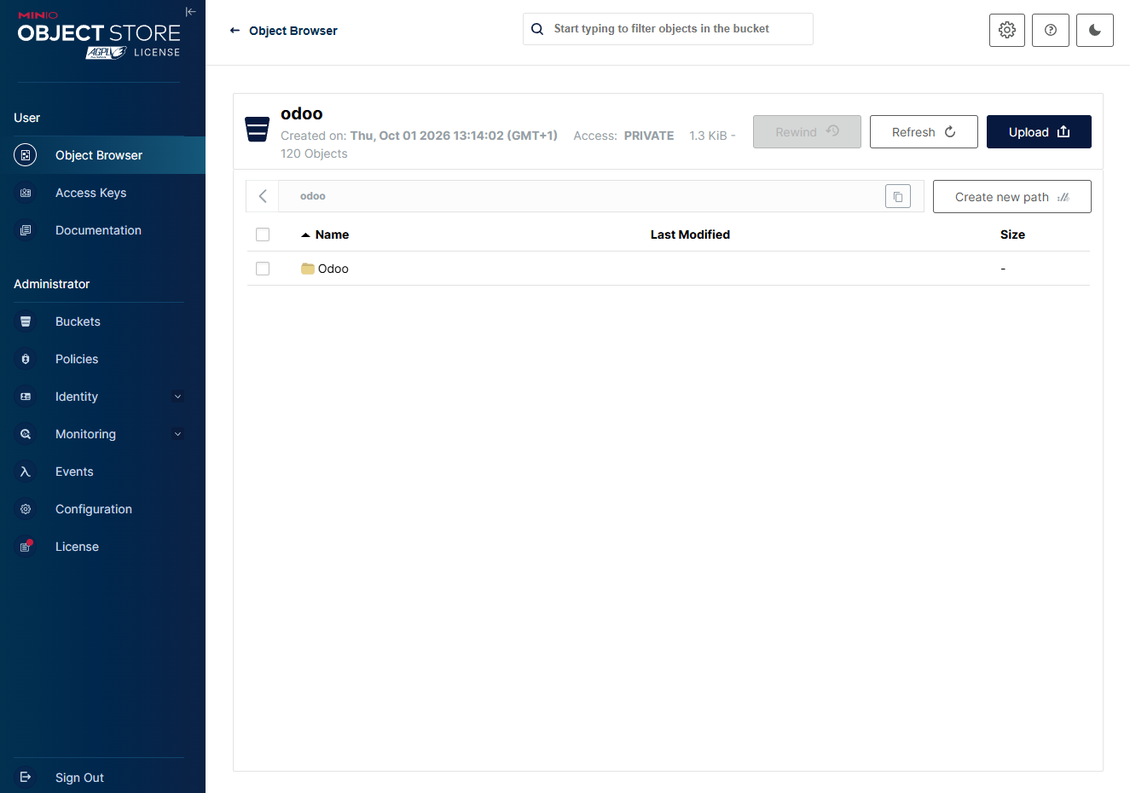The height and width of the screenshot is (793, 1130).
Task: Focus the filter objects search field
Action: [x=668, y=29]
